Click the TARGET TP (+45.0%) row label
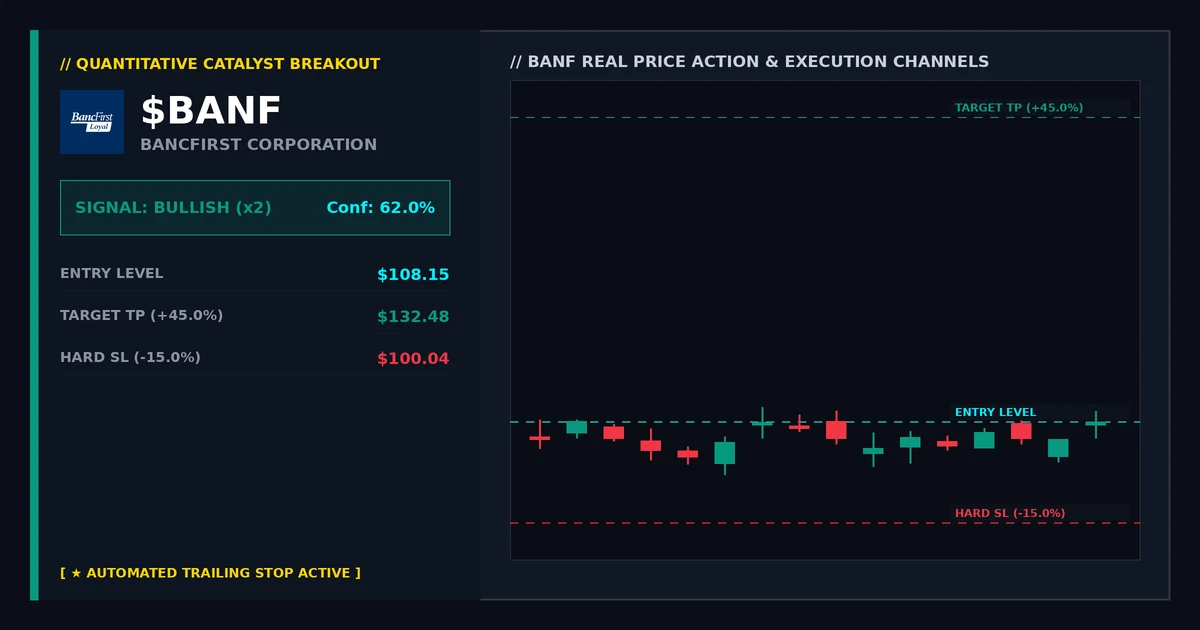 141,316
